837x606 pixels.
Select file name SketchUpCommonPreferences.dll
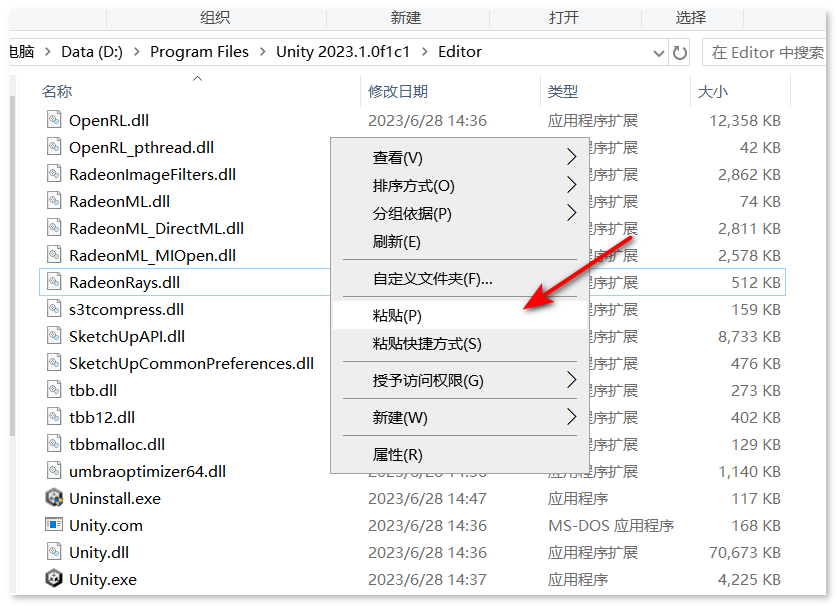pyautogui.click(x=192, y=363)
